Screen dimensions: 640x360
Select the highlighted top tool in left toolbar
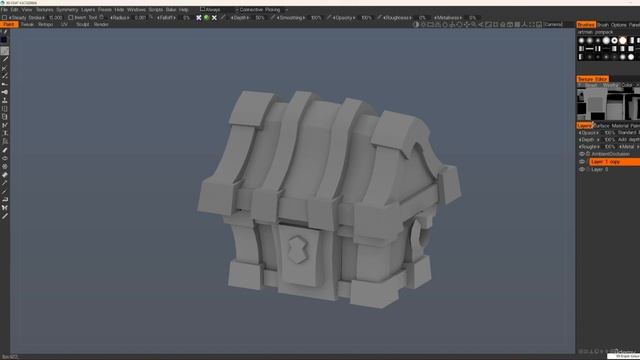click(4, 51)
